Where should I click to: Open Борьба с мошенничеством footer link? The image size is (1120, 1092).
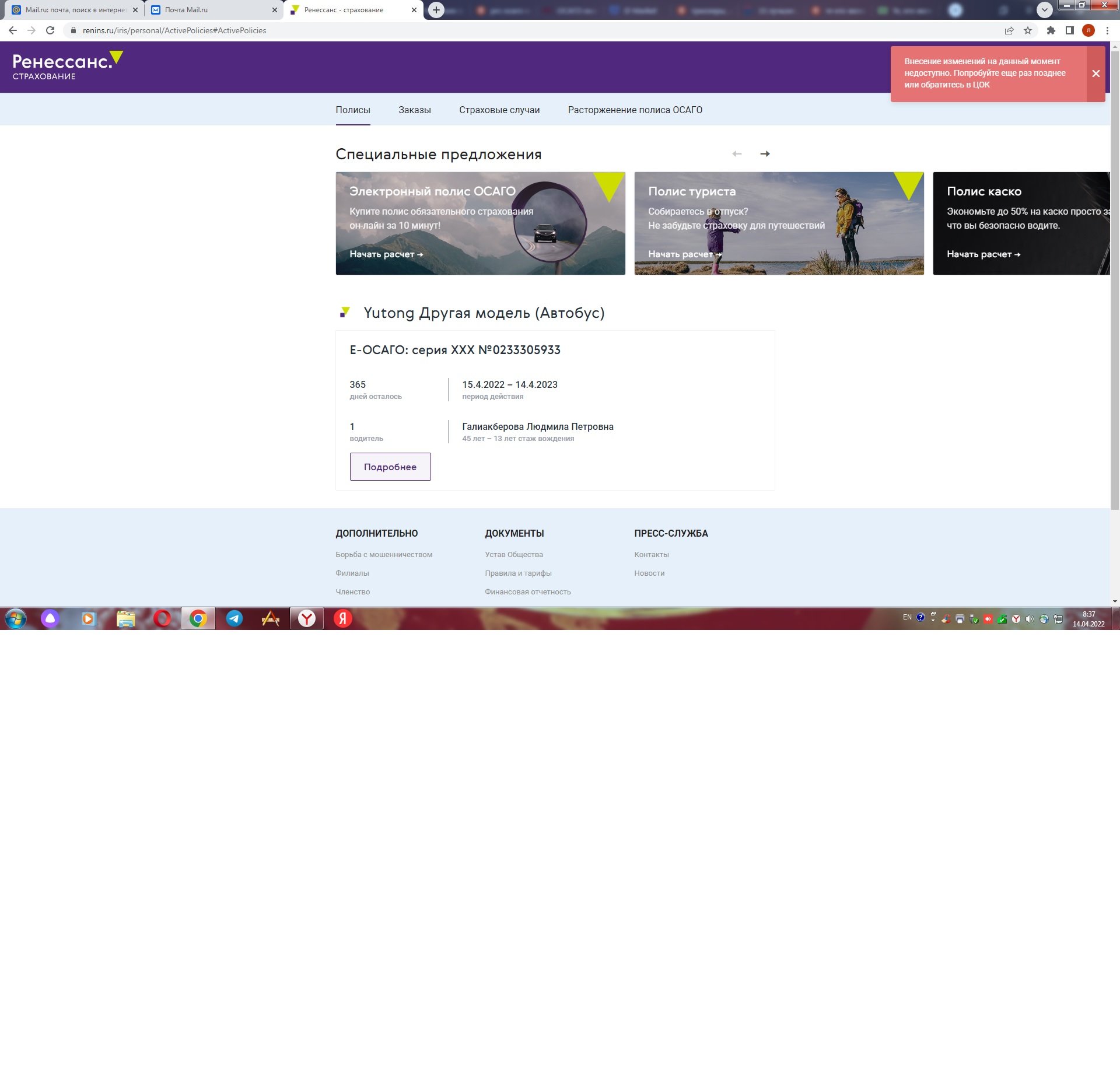click(x=384, y=555)
